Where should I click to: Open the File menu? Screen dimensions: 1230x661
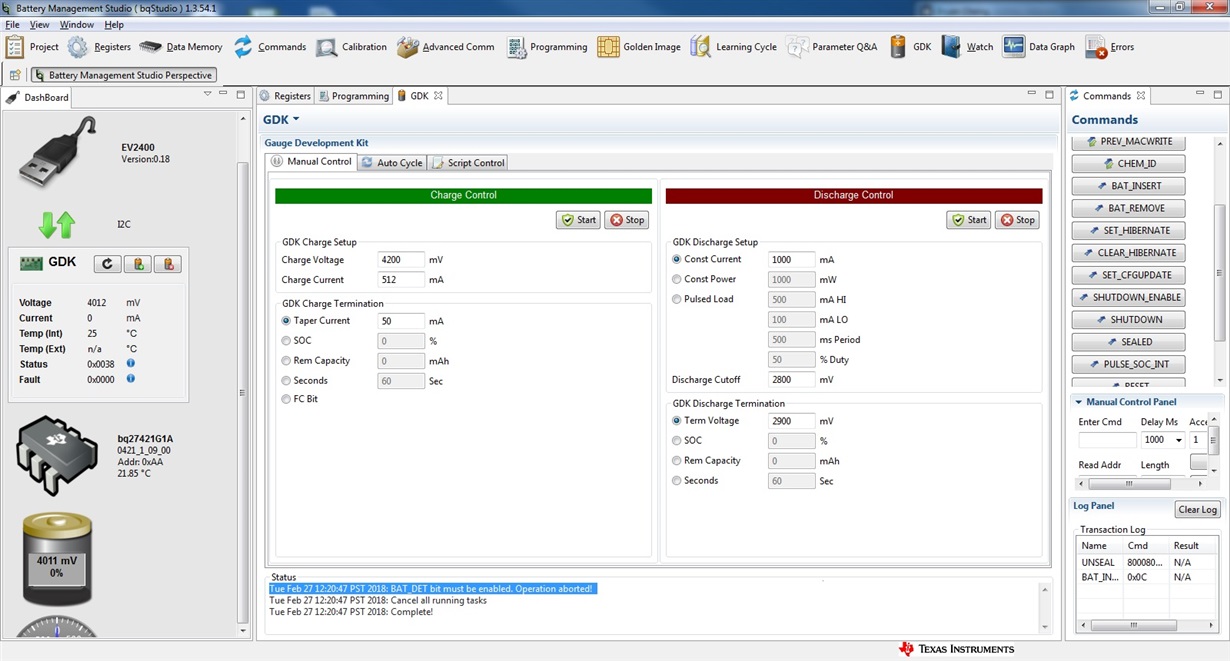(12, 25)
